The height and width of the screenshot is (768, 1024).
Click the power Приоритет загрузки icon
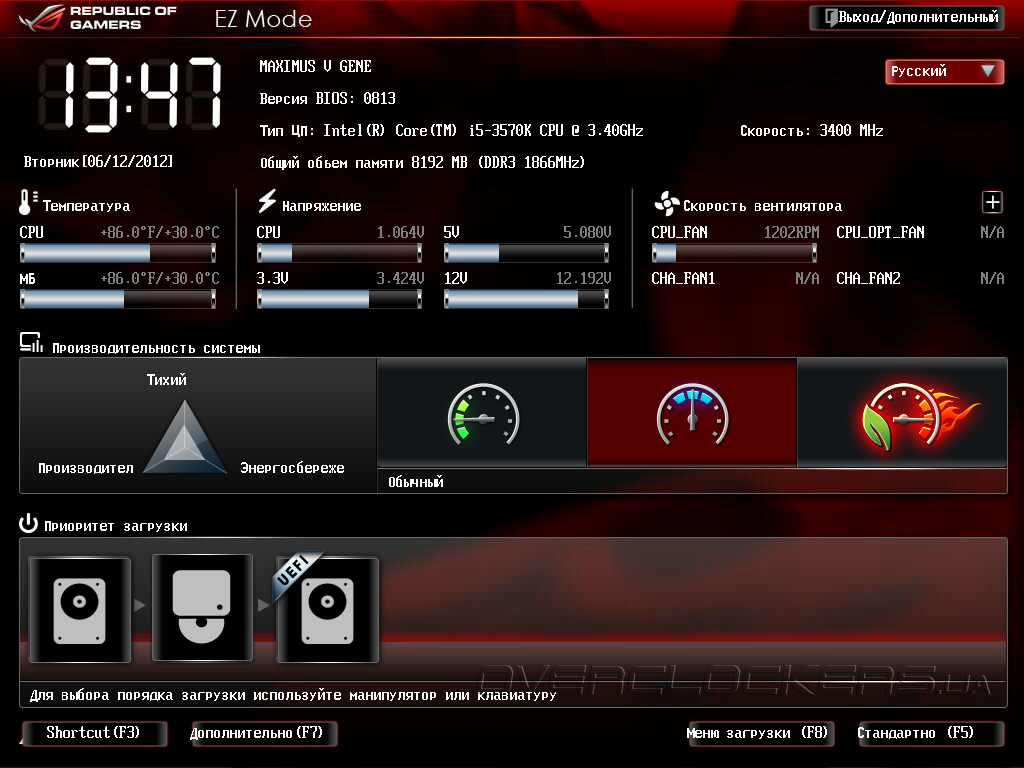click(x=29, y=523)
